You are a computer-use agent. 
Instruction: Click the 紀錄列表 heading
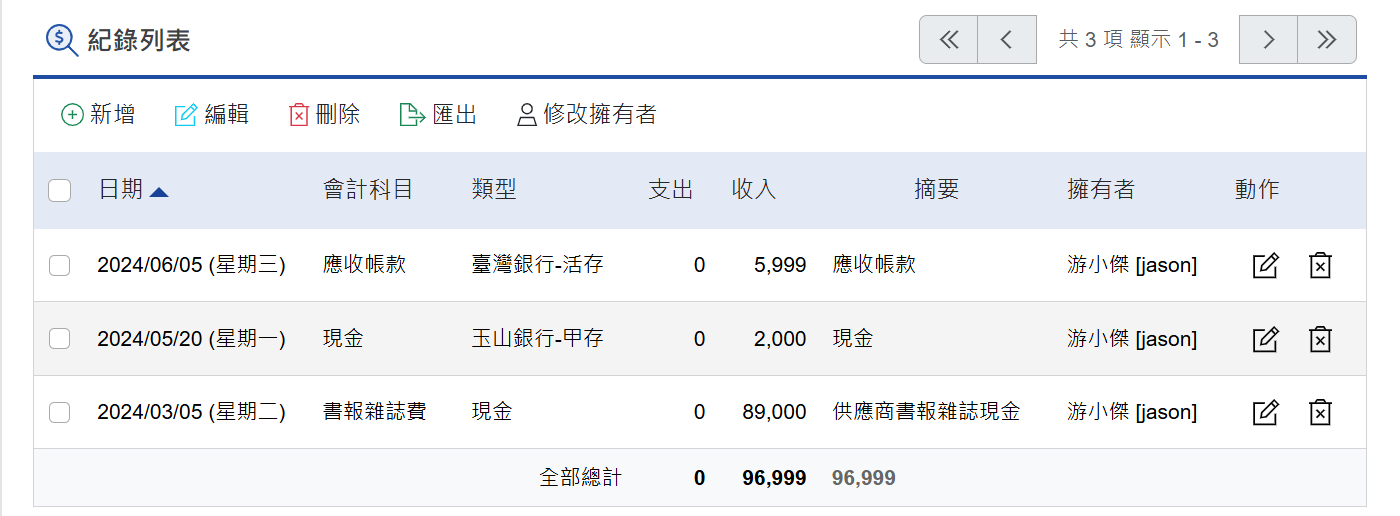[x=139, y=40]
